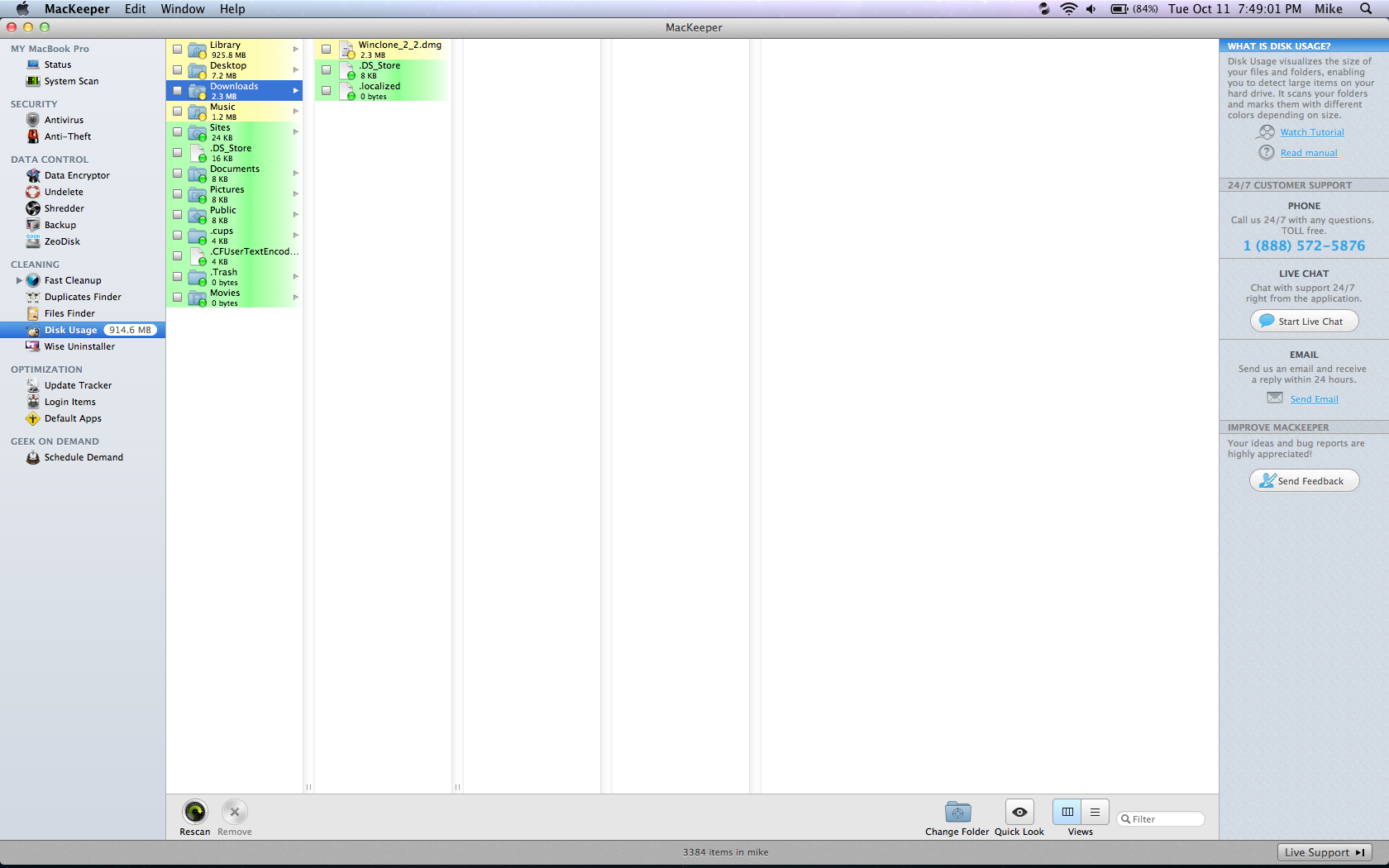Click Start Live Chat button
The image size is (1389, 868).
pos(1304,321)
